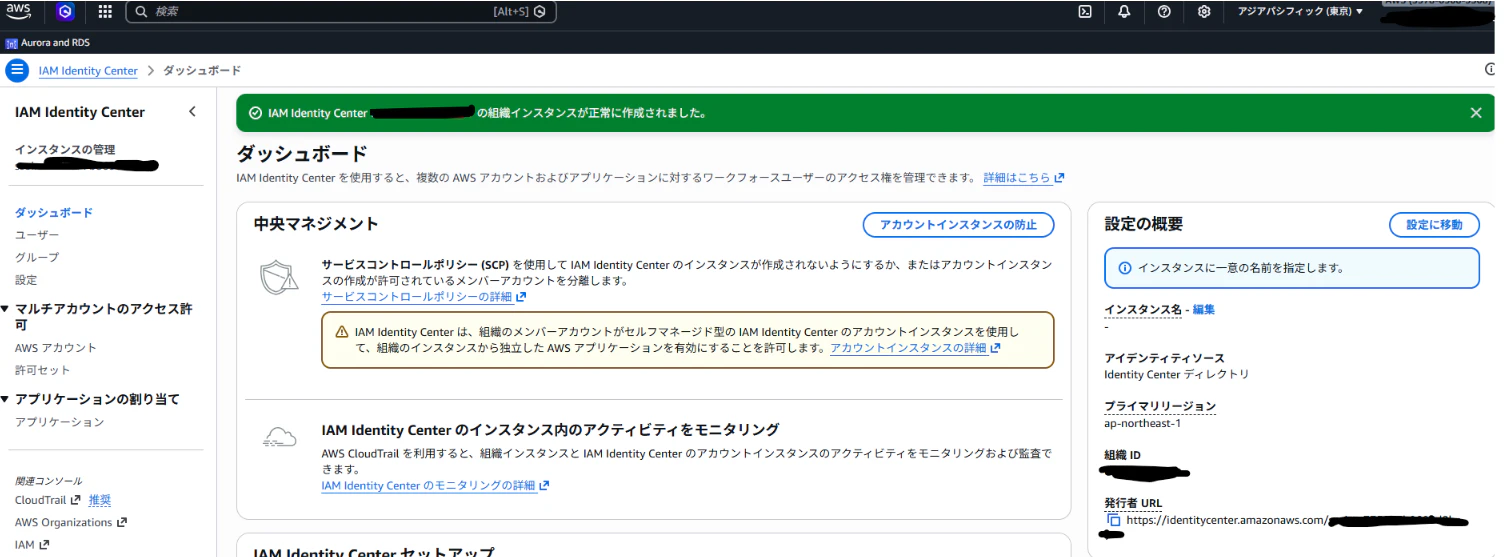Image resolution: width=1509 pixels, height=557 pixels.
Task: Open the CloudShell terminal icon
Action: 1084,12
